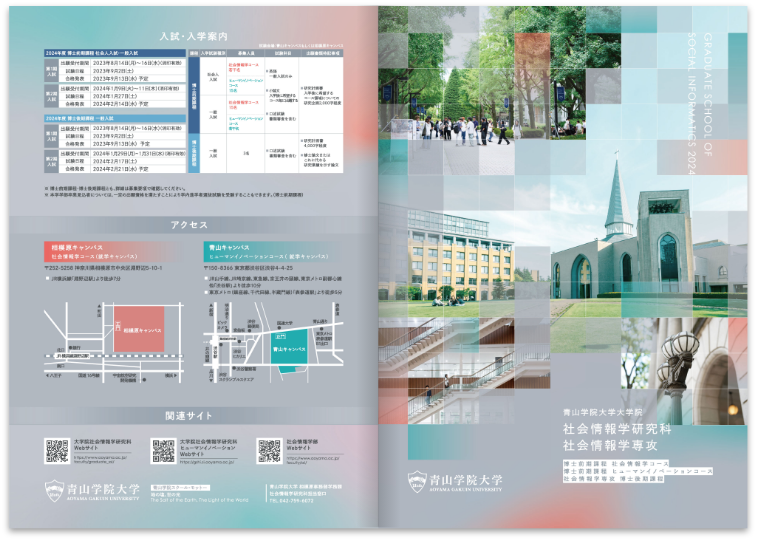
Task: Click the greater.aoyama.ac.jp URL under 大学院社会情報学研究科 Webサイト
Action: click(x=100, y=459)
